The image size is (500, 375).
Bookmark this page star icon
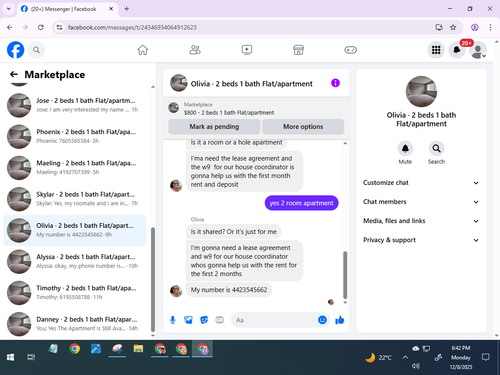point(453,27)
